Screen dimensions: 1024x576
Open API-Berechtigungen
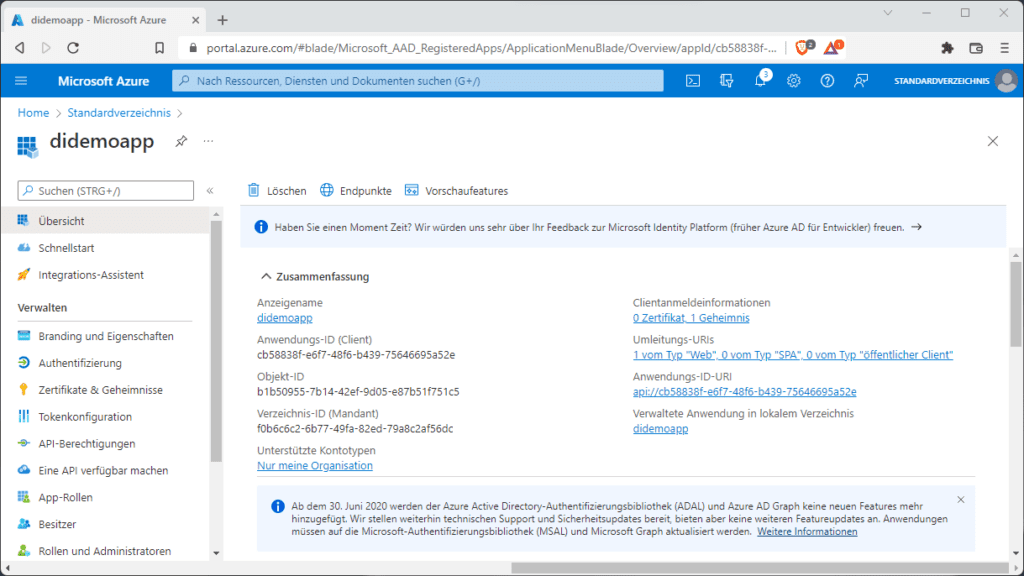click(104, 443)
